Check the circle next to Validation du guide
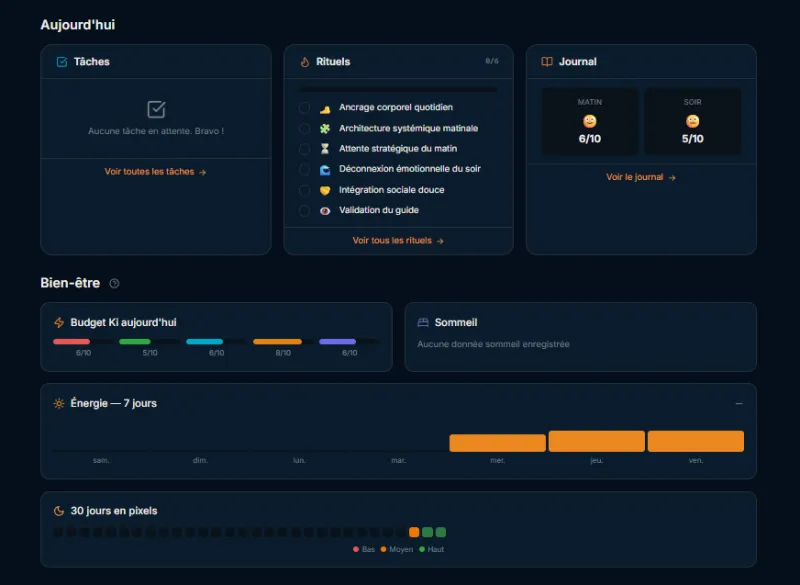Viewport: 800px width, 585px height. 304,211
